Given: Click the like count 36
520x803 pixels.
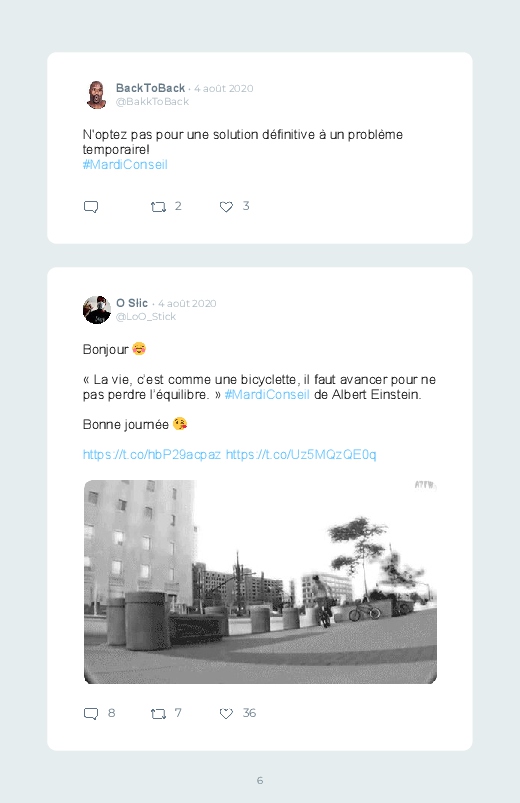Looking at the screenshot, I should point(249,713).
